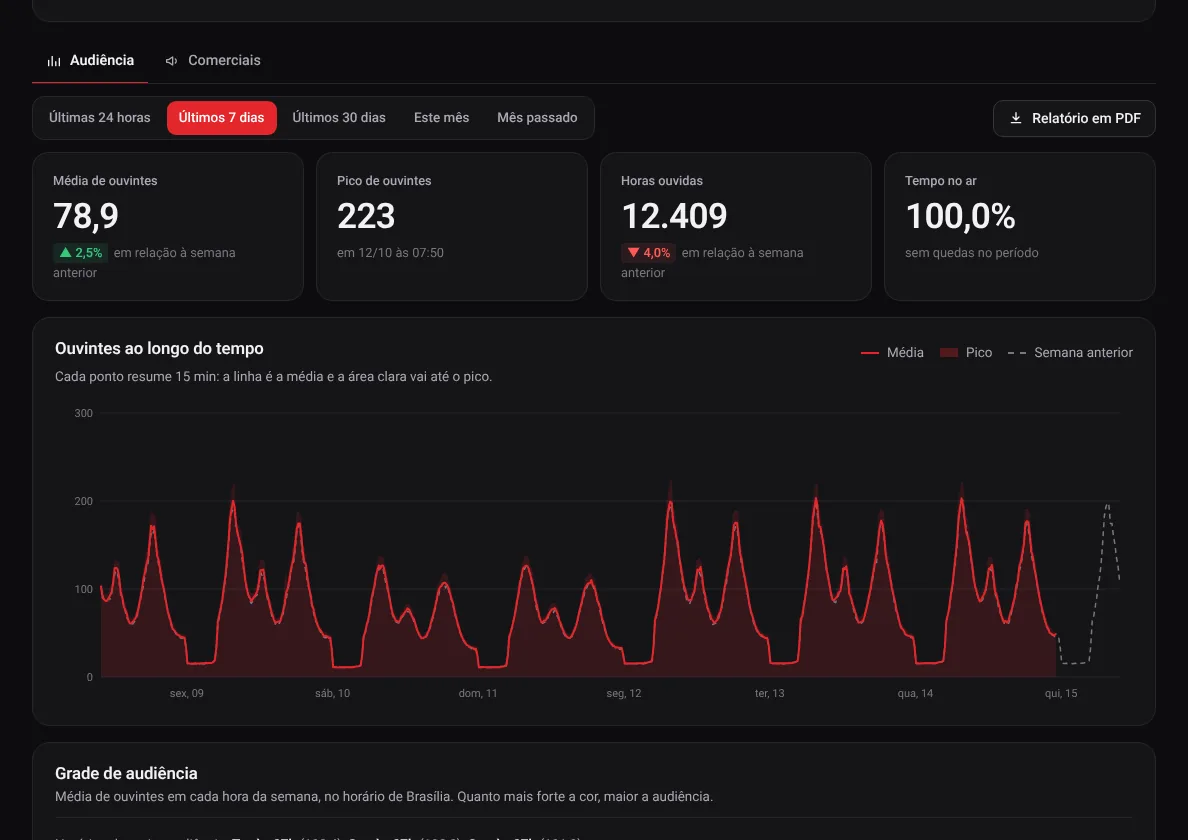Click the download icon in Relatório em PDF

coord(1016,118)
